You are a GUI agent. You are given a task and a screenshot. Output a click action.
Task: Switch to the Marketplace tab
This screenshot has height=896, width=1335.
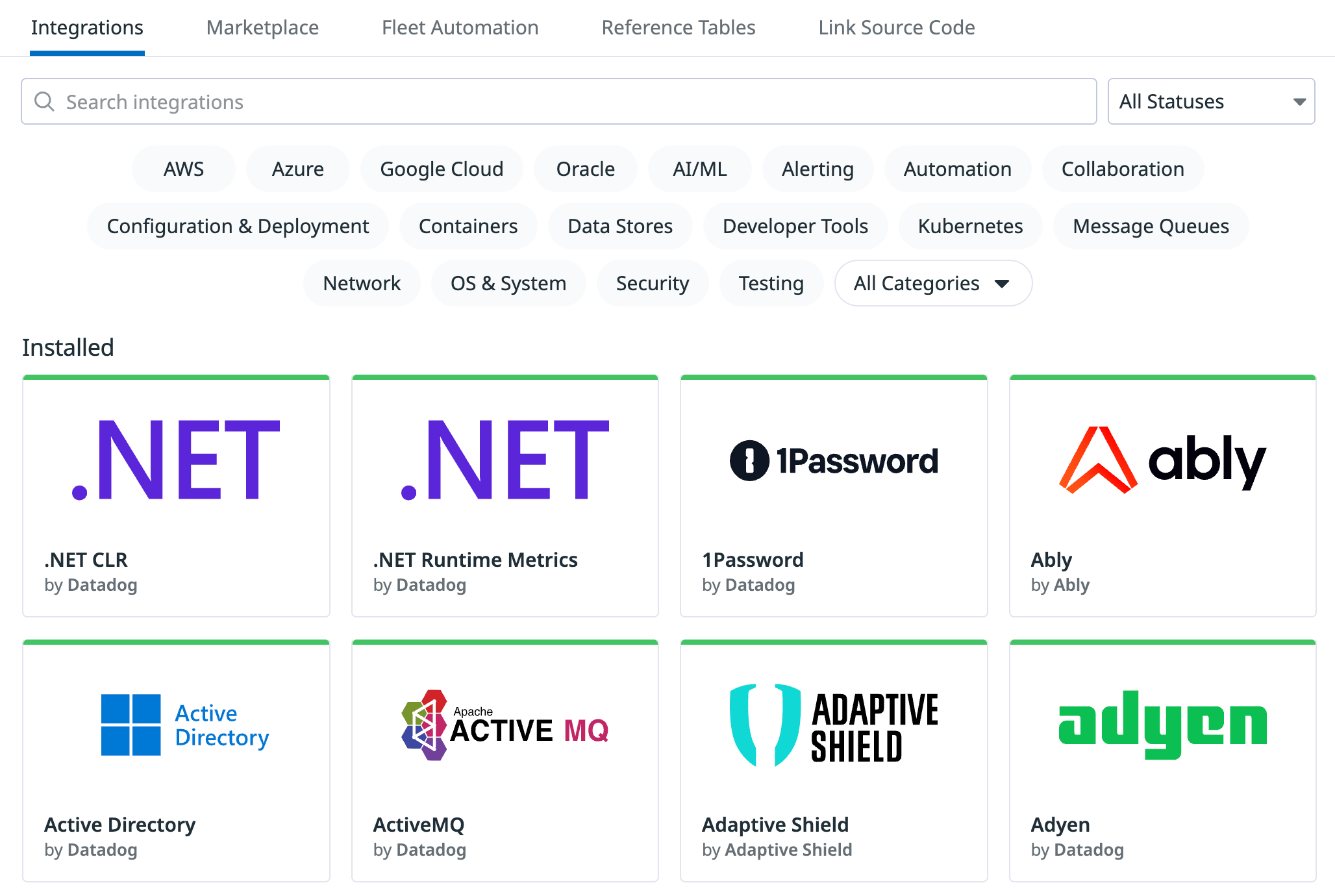262,27
